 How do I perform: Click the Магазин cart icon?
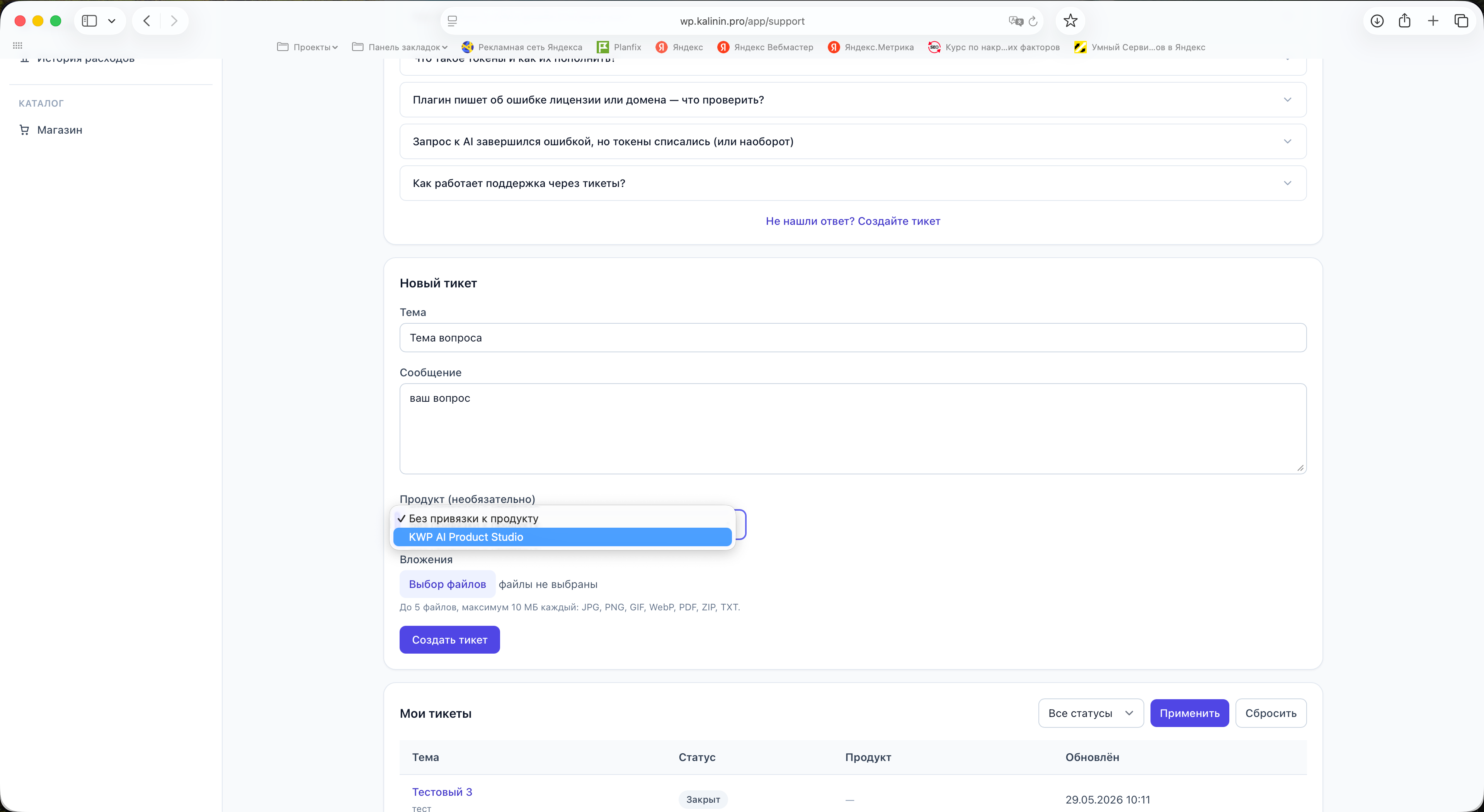[24, 130]
